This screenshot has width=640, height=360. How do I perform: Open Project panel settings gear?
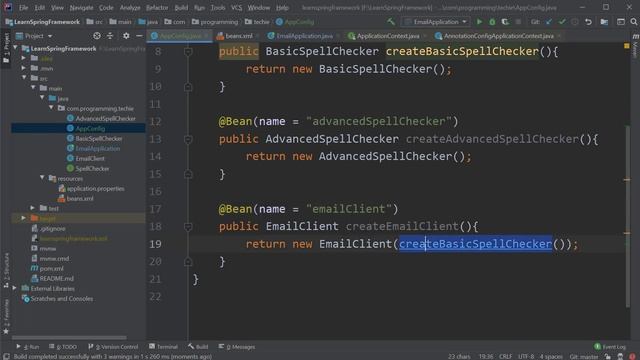click(126, 36)
